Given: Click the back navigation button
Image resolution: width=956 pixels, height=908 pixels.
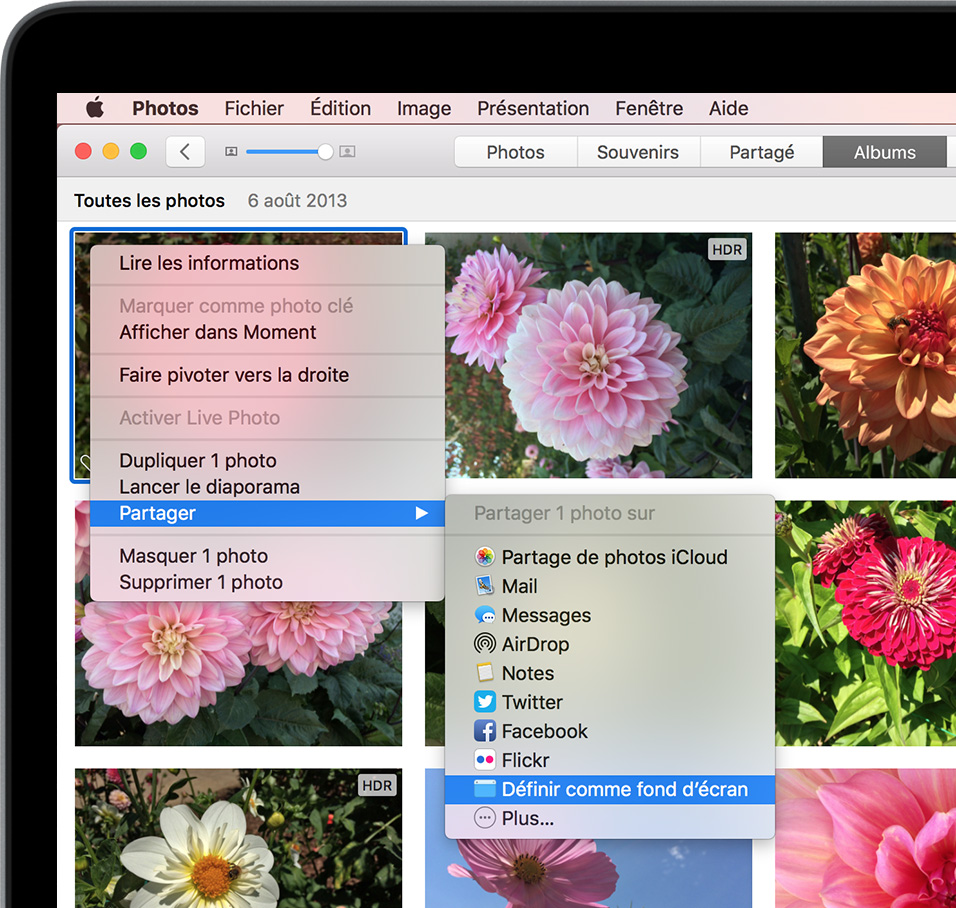Looking at the screenshot, I should coord(185,152).
